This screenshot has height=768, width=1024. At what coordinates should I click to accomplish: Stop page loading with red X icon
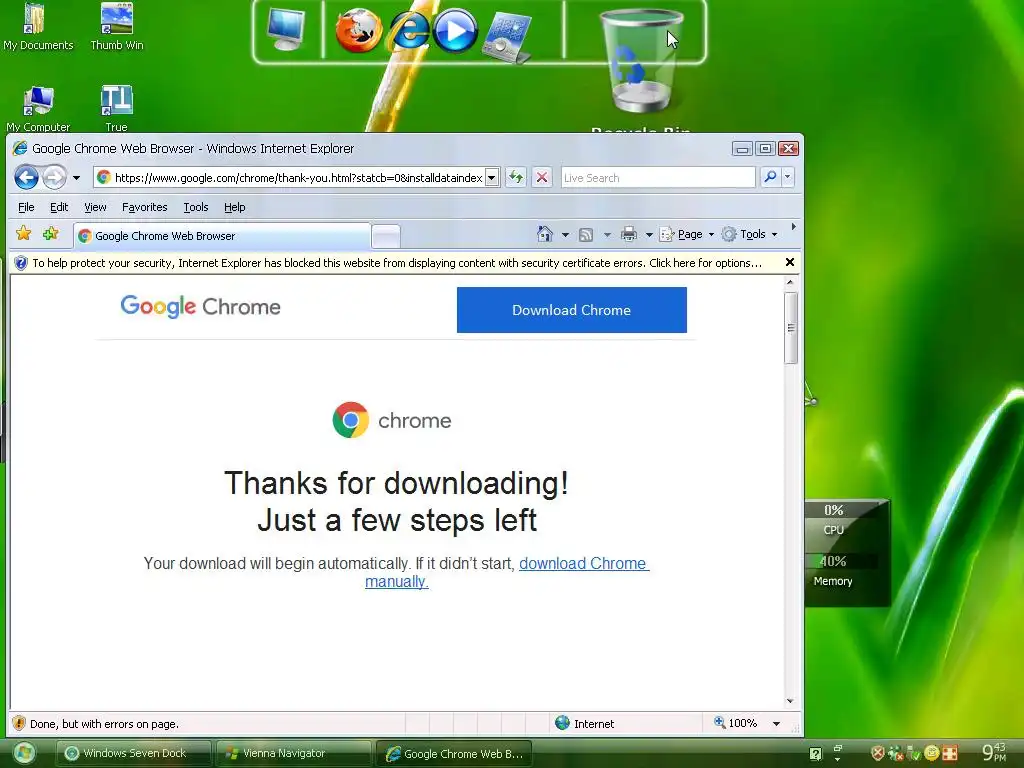point(542,177)
